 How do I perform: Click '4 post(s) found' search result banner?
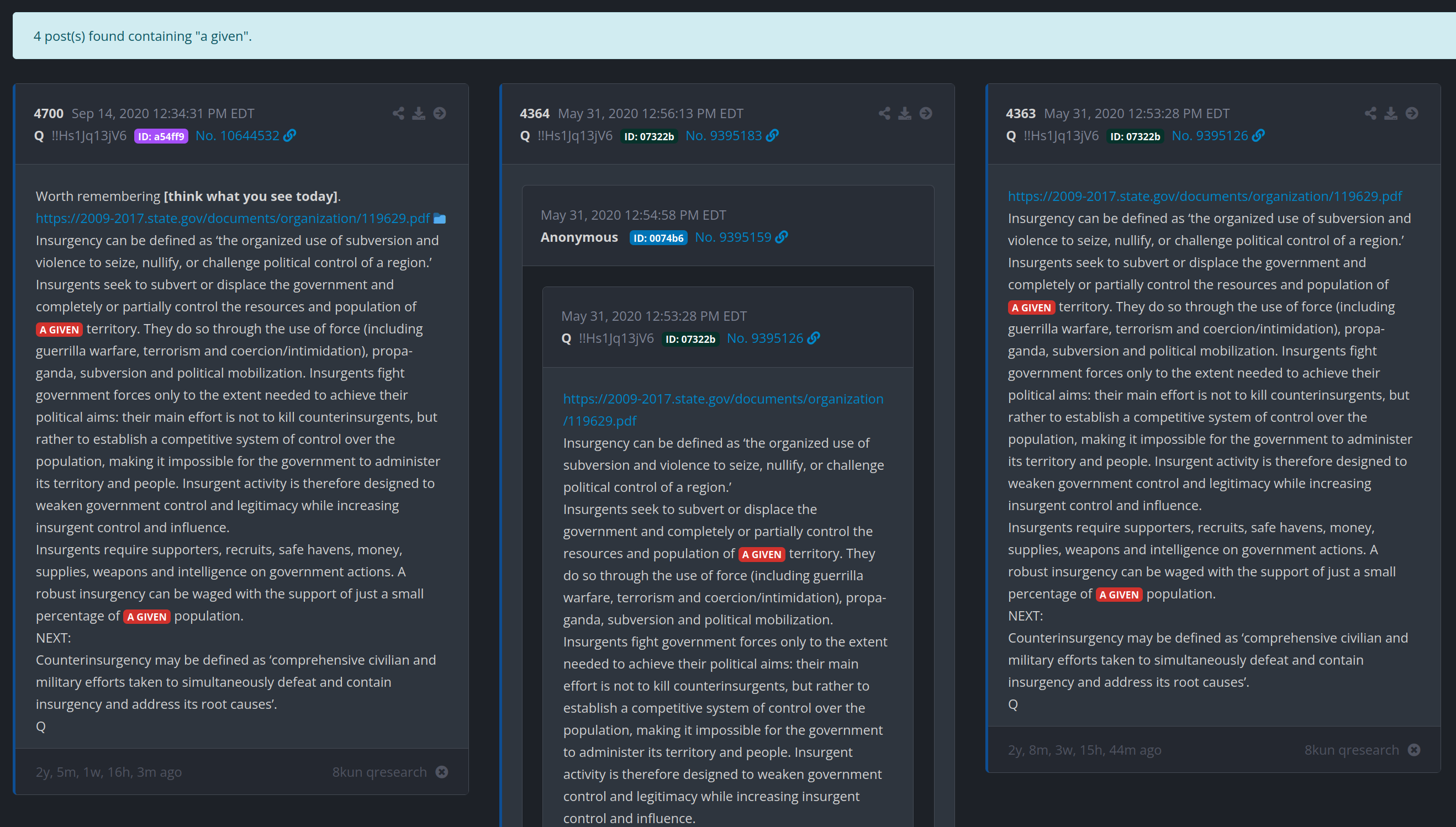click(x=734, y=36)
